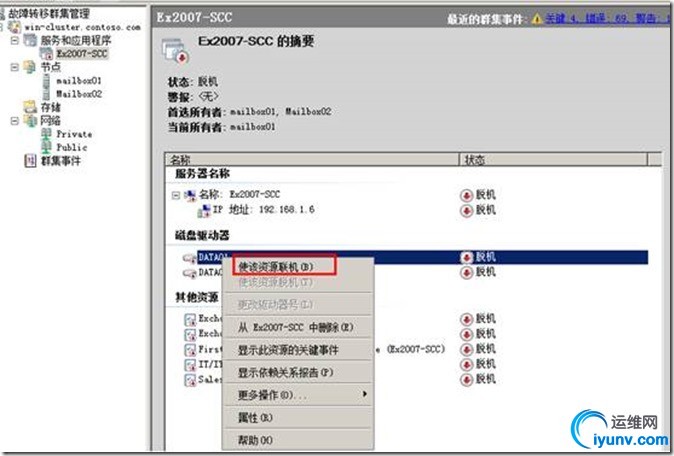Open the recent cluster events link

(x=607, y=18)
